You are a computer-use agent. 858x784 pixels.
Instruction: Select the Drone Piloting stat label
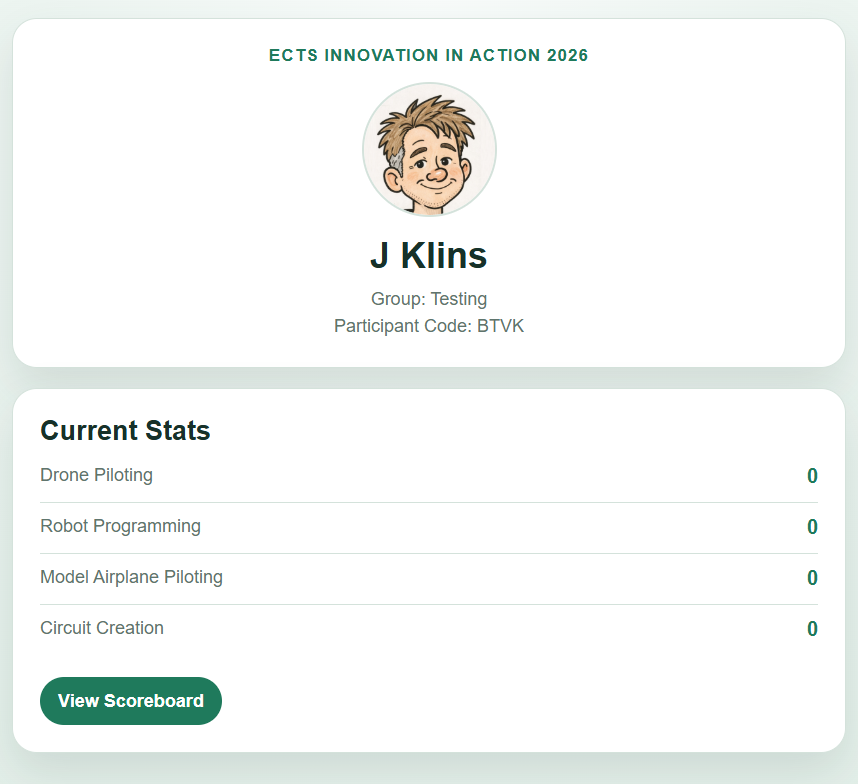tap(96, 475)
